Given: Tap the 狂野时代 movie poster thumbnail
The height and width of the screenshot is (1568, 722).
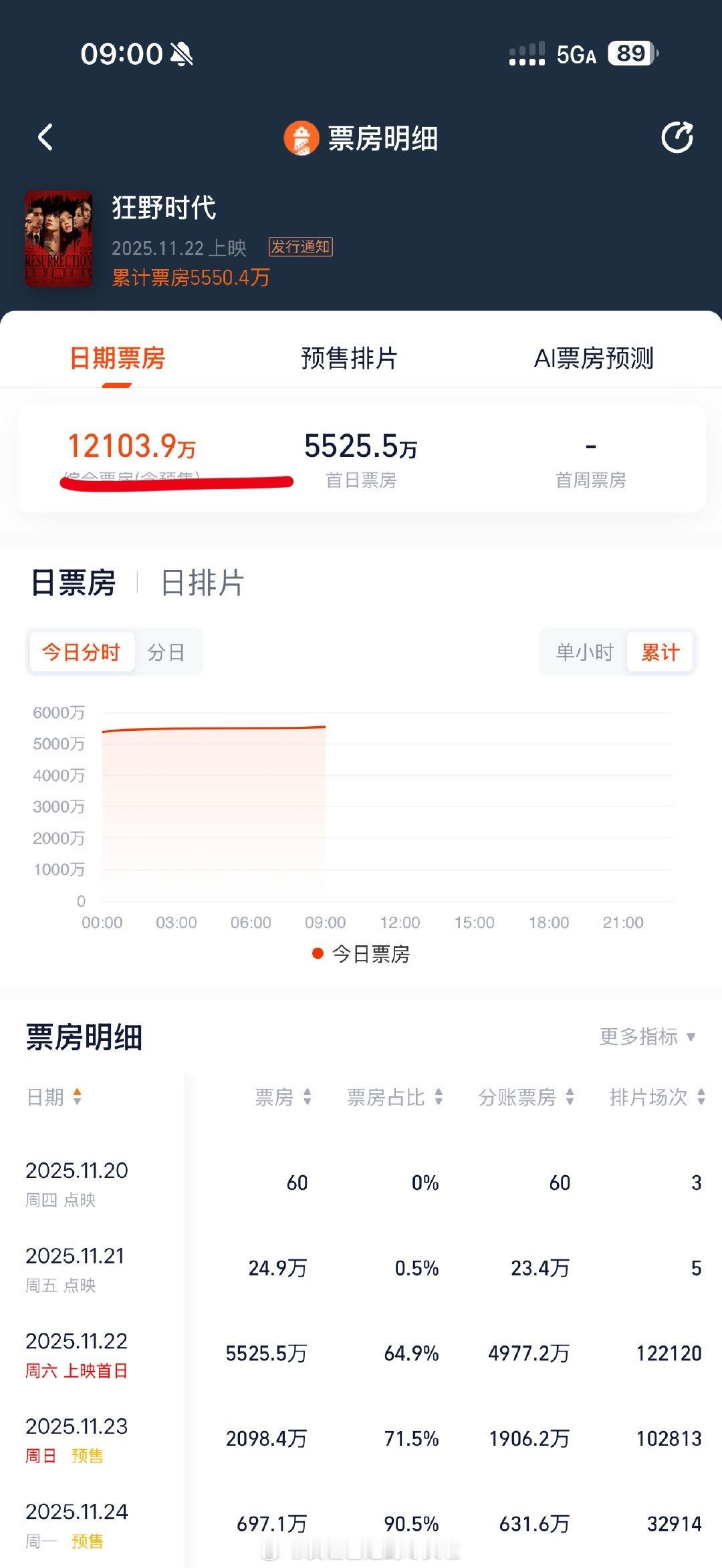Looking at the screenshot, I should coord(59,239).
